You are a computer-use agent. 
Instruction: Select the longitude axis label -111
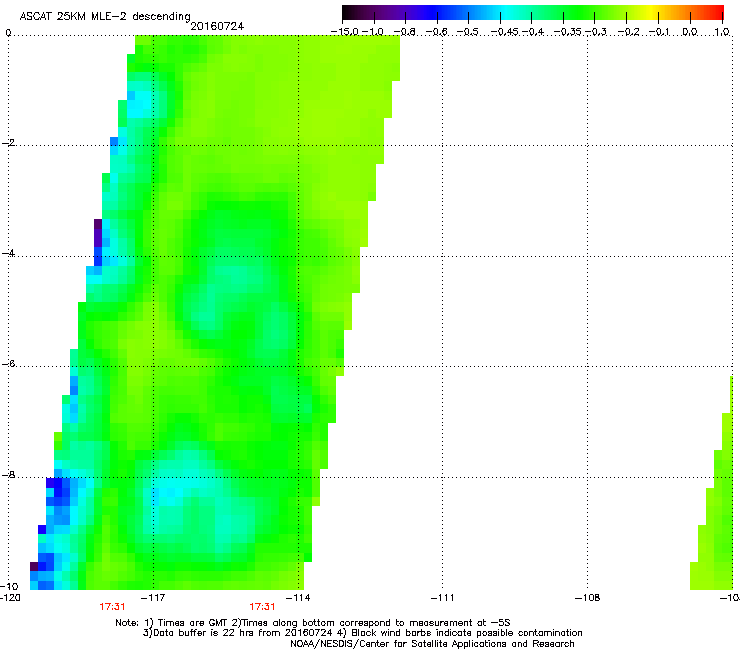(x=443, y=598)
